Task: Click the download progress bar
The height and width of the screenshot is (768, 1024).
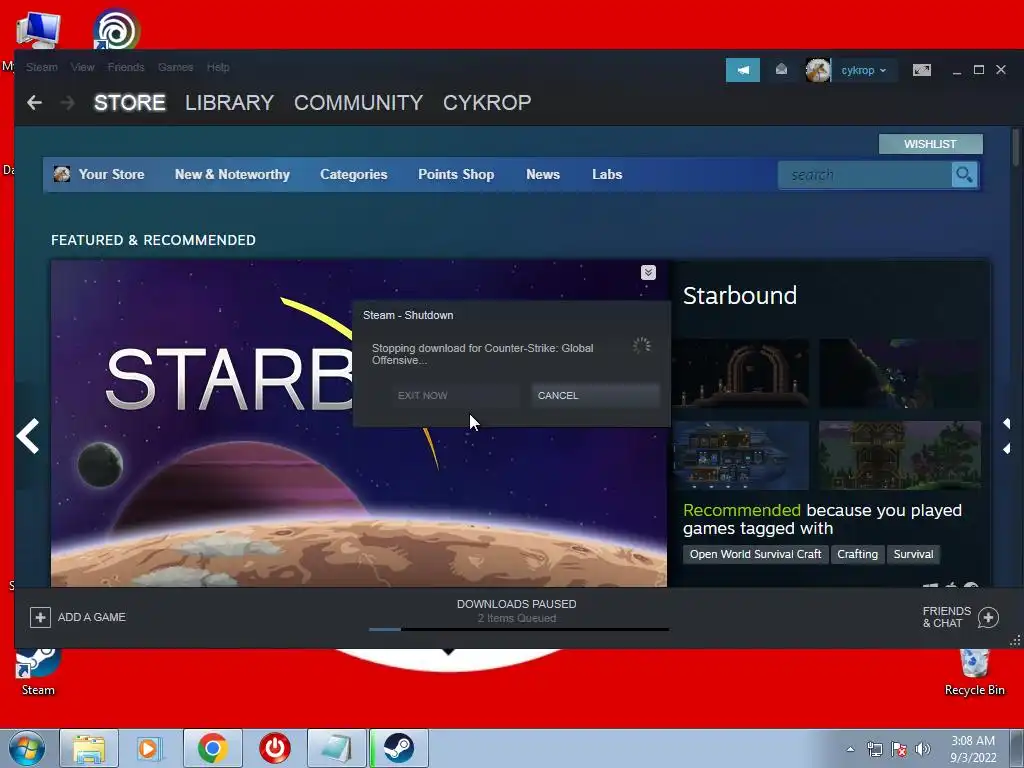Action: click(x=519, y=630)
